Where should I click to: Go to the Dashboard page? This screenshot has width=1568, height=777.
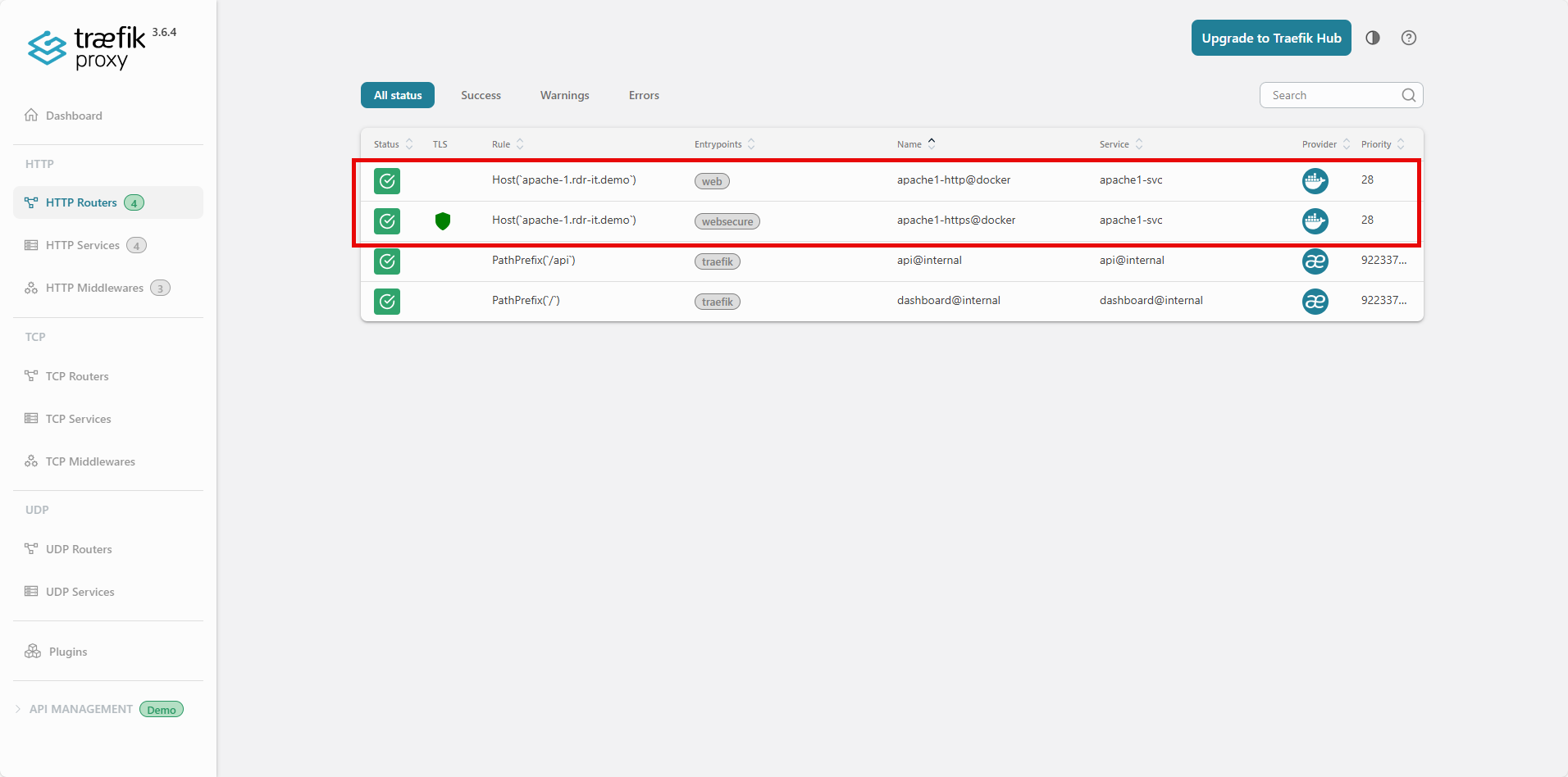74,116
